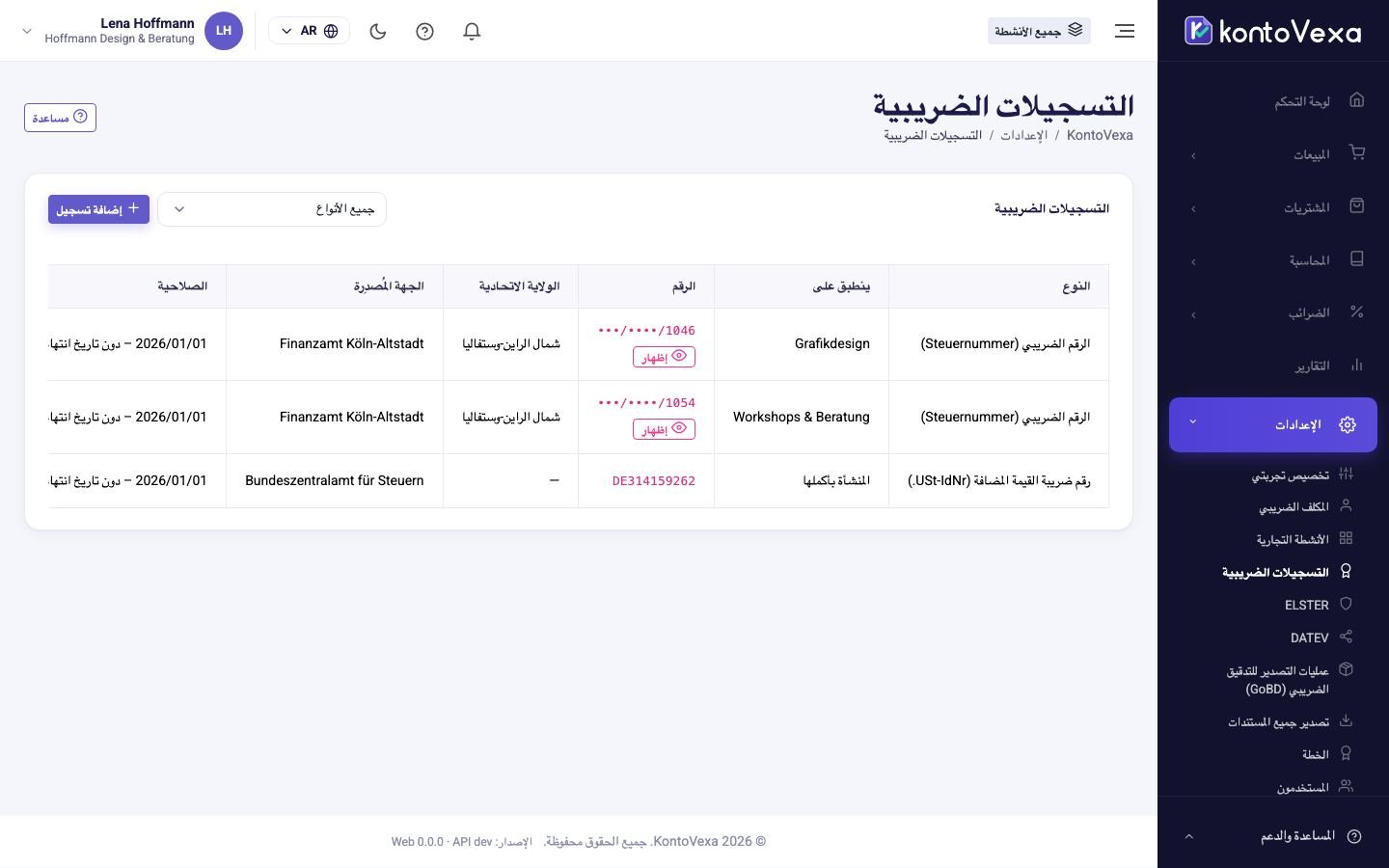This screenshot has height=868, width=1389.
Task: Click the share icon beside DATEV
Action: pos(1347,637)
